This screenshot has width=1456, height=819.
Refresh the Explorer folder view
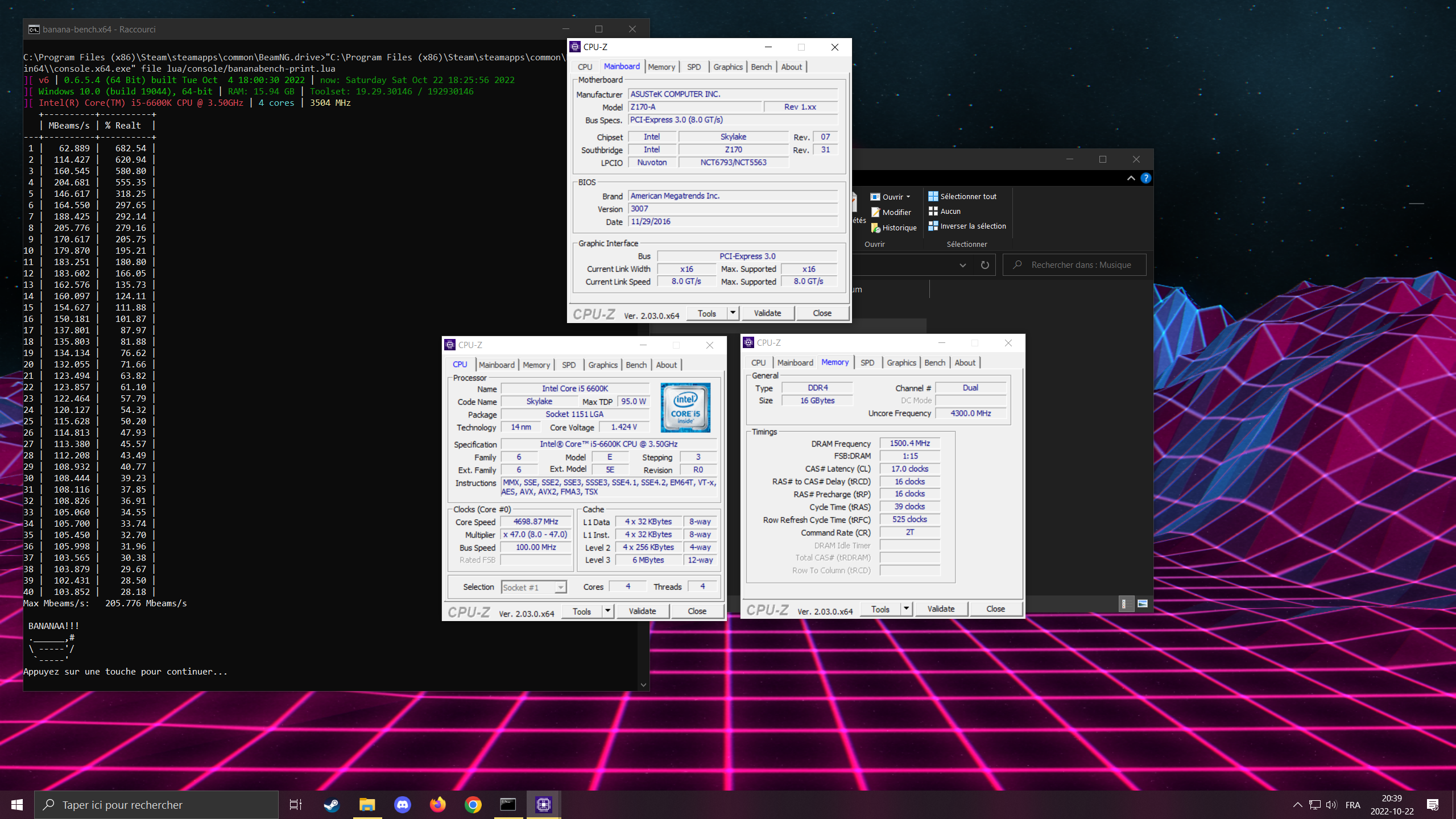[x=985, y=265]
